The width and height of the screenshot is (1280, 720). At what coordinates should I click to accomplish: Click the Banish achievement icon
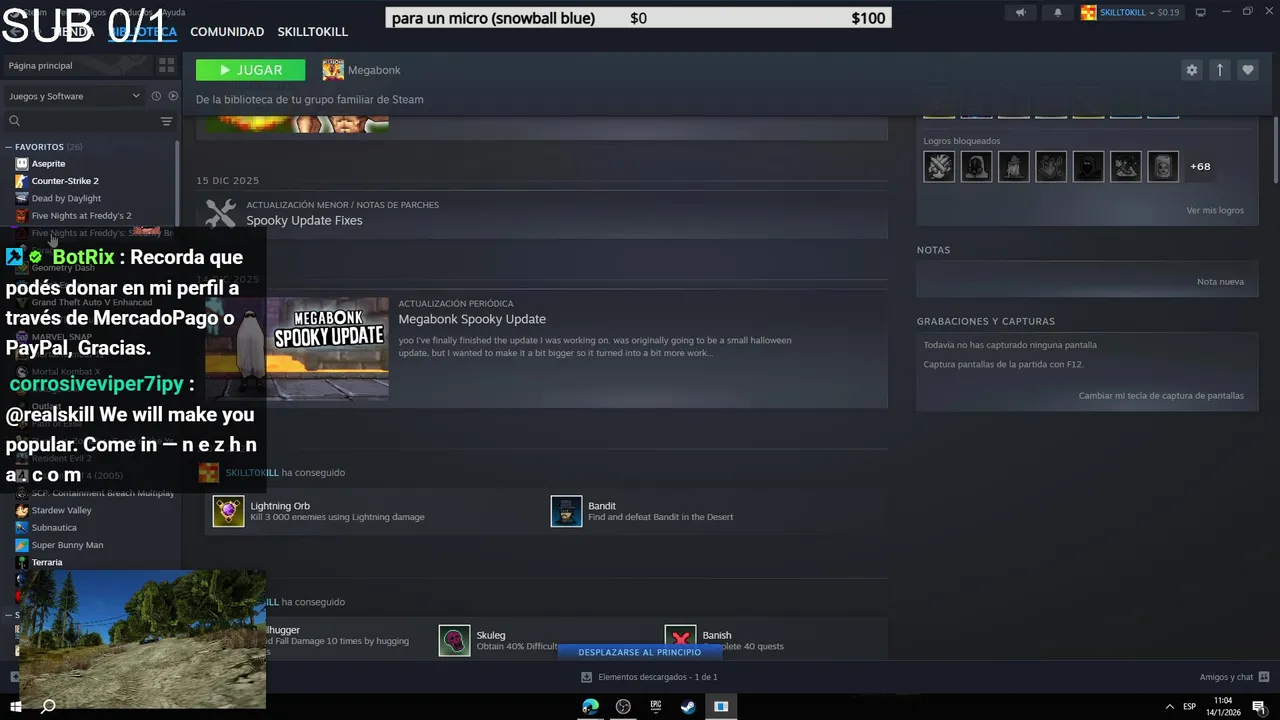click(x=680, y=640)
